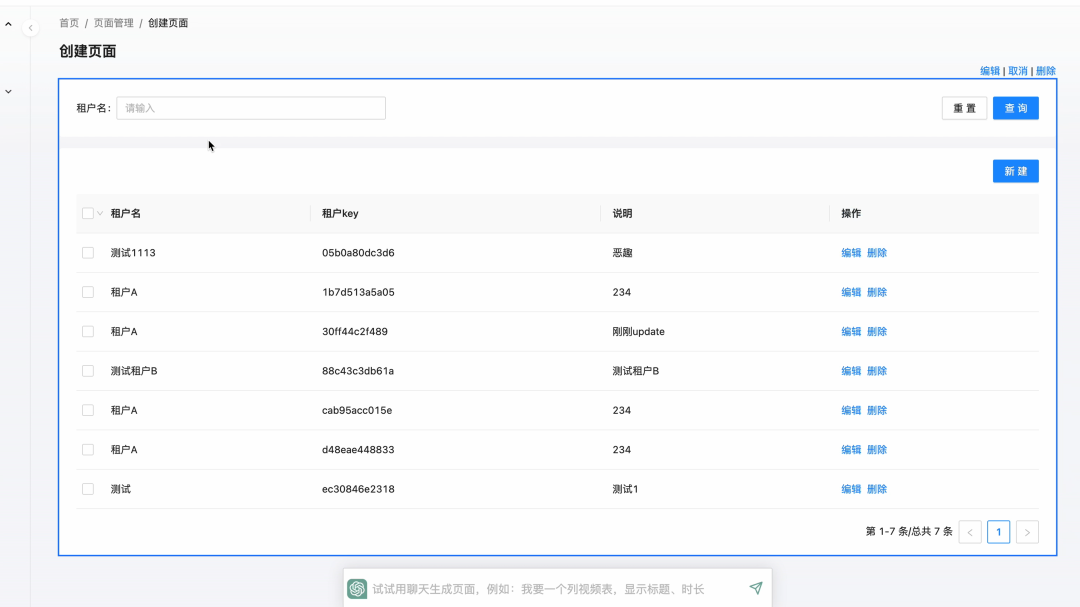Edit the row with key ec30846e2318
This screenshot has height=607, width=1080.
(851, 489)
